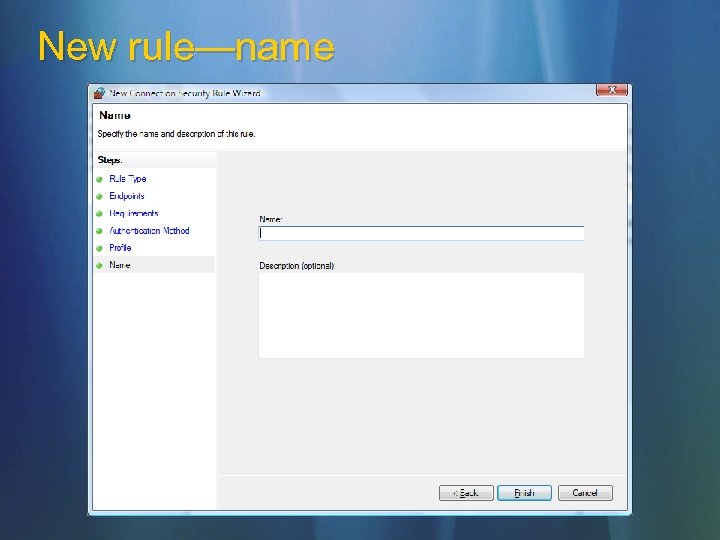Click the green bullet beside Profile
The height and width of the screenshot is (540, 720).
coord(99,248)
